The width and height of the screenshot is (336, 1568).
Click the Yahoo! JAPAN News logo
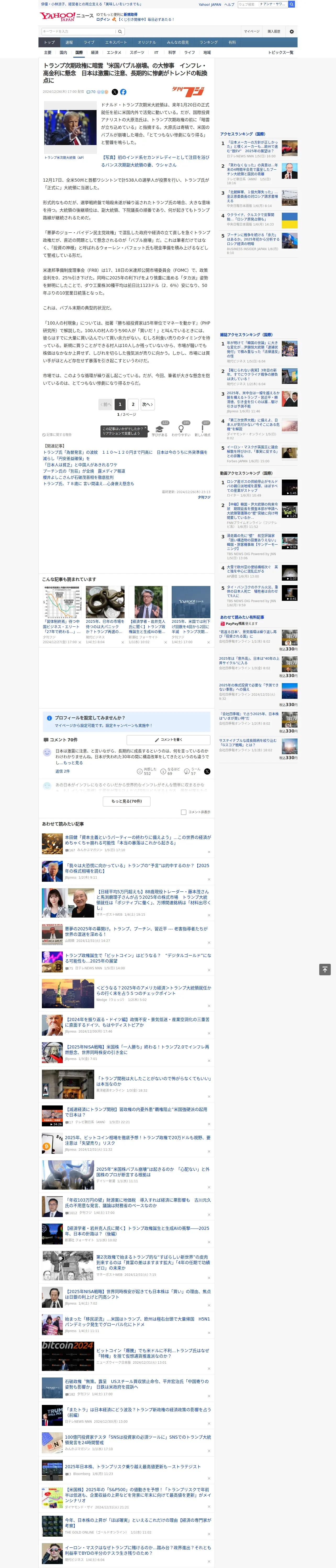(66, 16)
